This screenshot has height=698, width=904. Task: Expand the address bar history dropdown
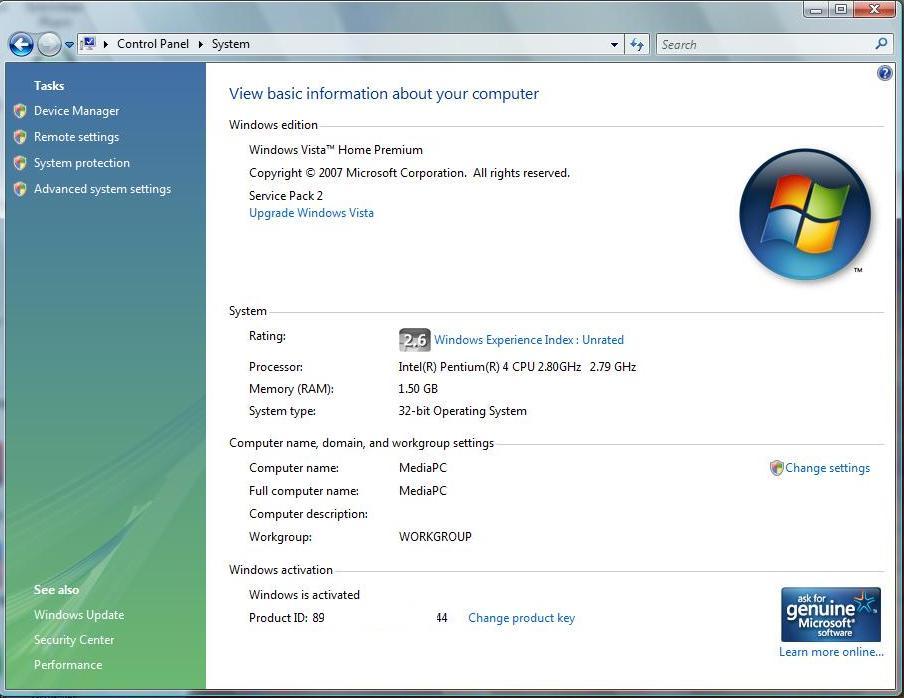click(x=614, y=45)
